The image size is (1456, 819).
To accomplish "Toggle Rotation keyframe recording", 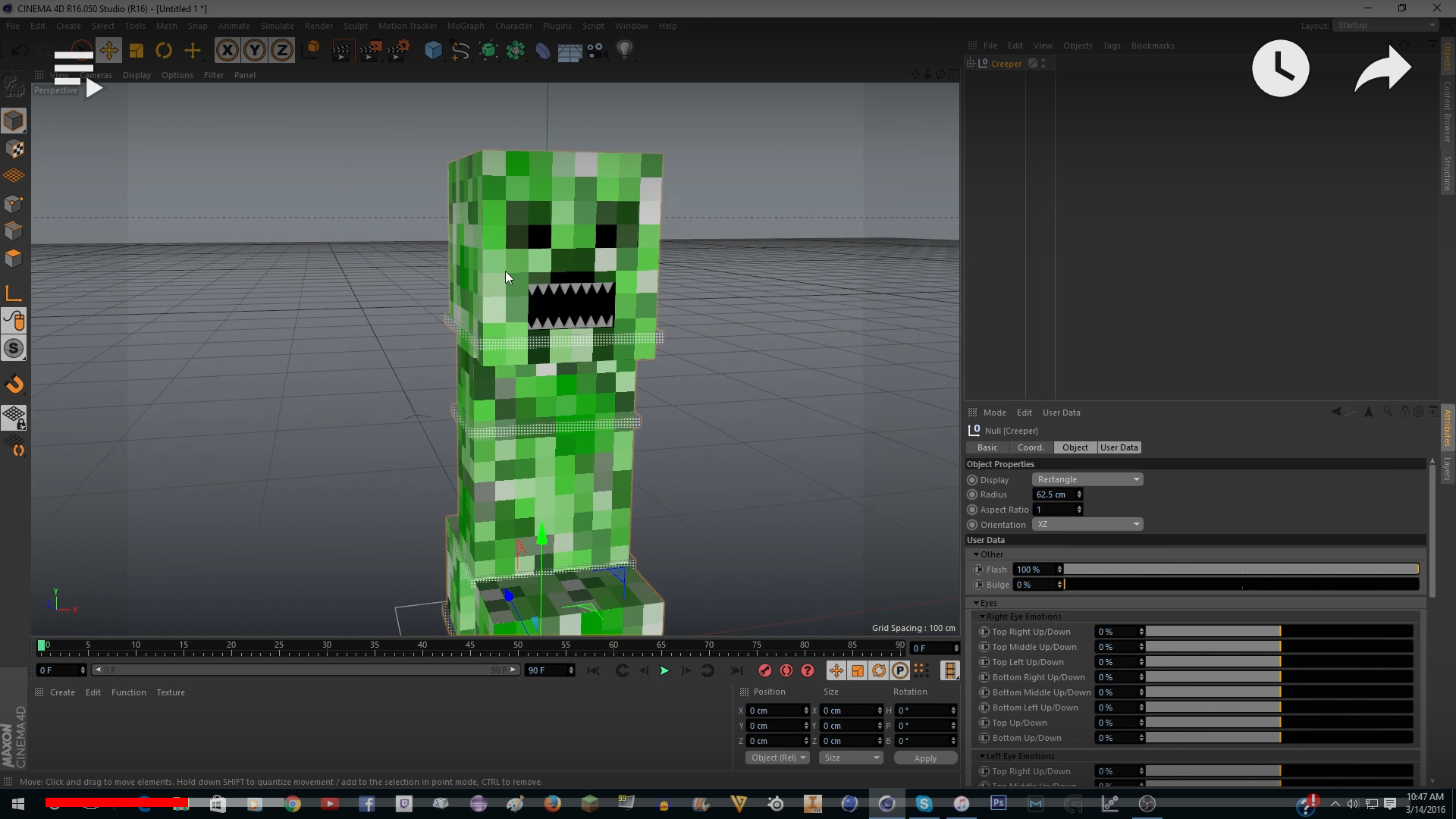I will point(879,670).
